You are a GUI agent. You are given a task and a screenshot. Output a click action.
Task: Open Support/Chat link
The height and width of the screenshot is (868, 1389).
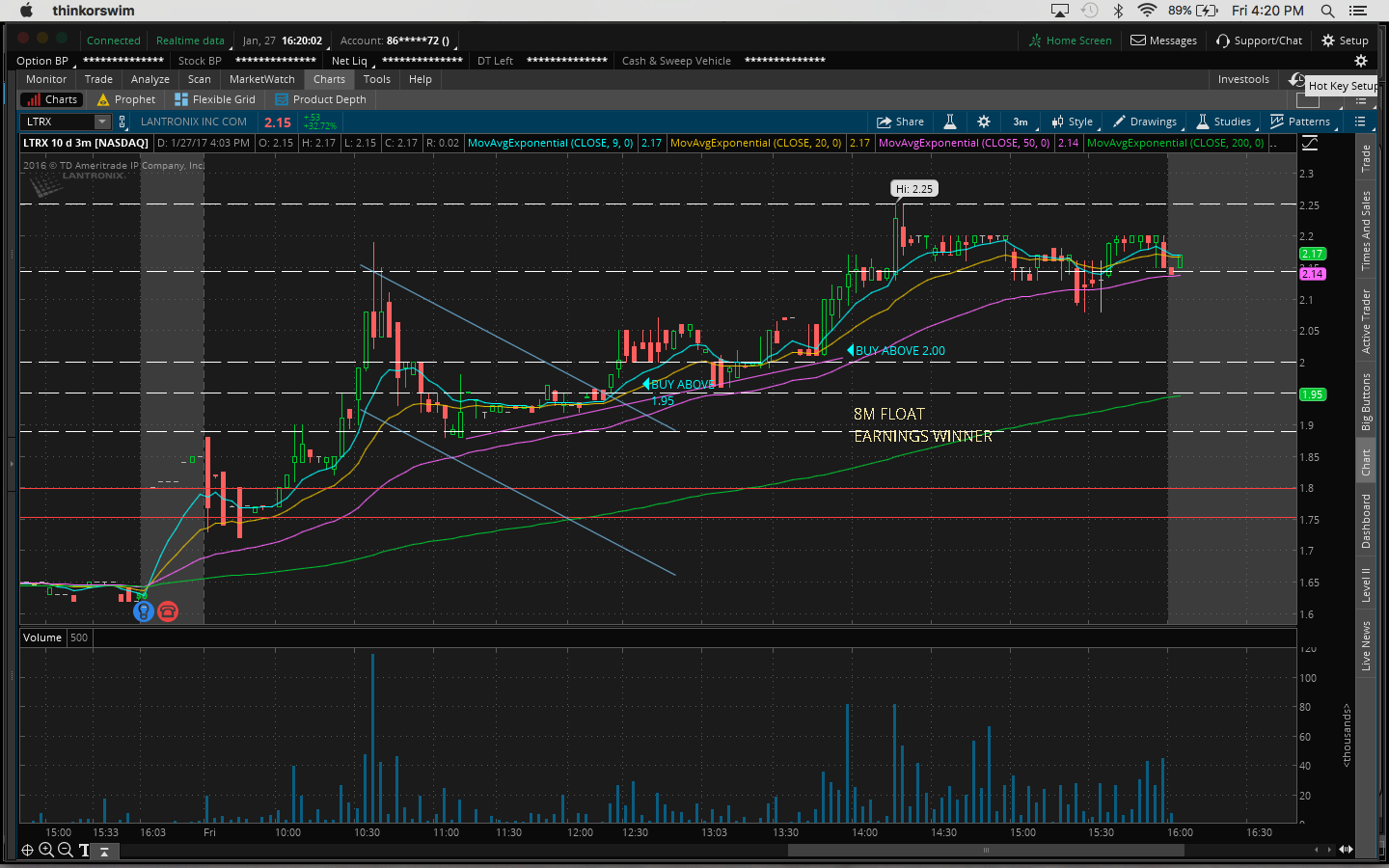click(1259, 41)
